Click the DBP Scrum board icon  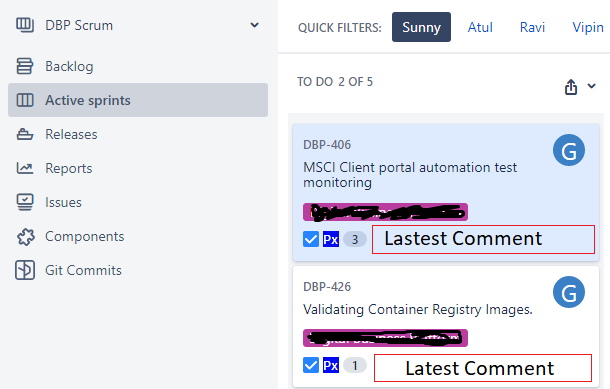[x=25, y=25]
